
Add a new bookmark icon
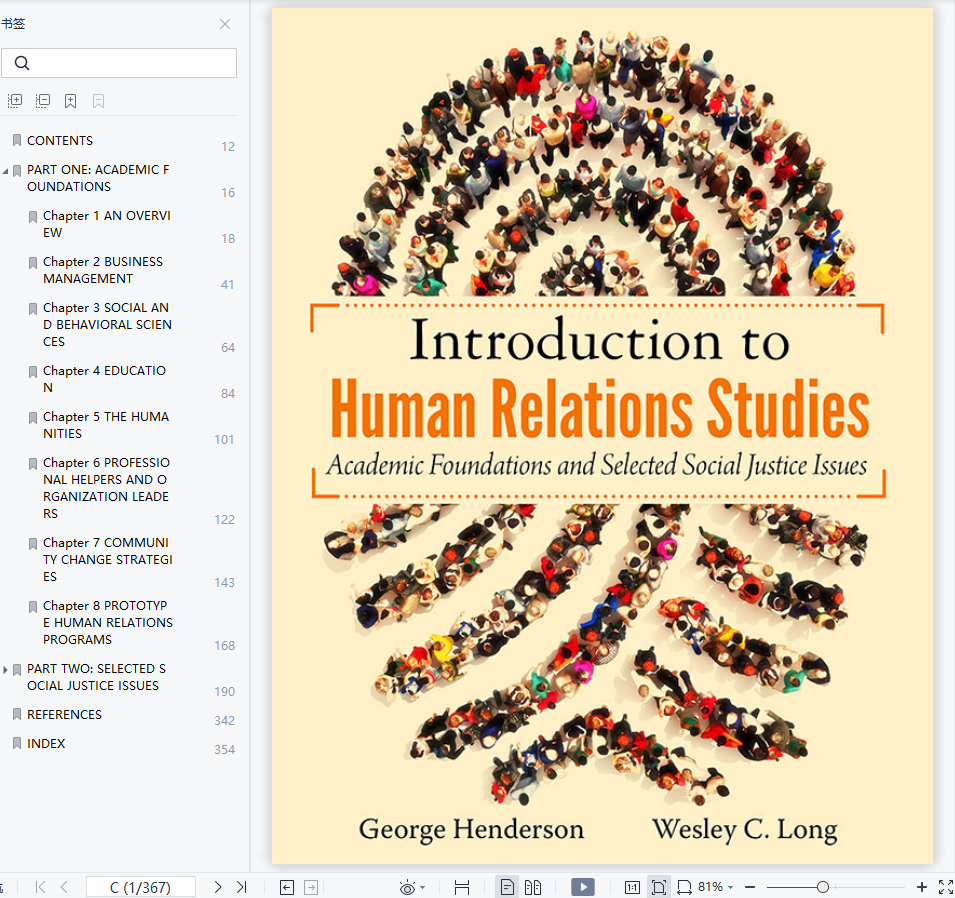(x=71, y=101)
